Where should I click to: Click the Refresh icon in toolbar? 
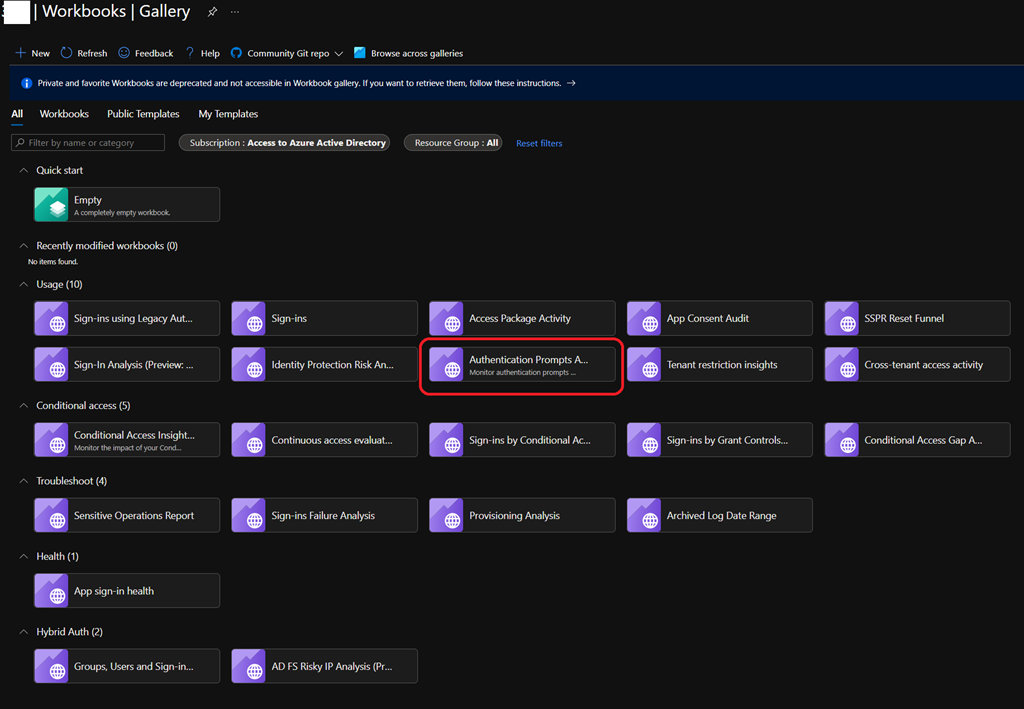pyautogui.click(x=66, y=53)
